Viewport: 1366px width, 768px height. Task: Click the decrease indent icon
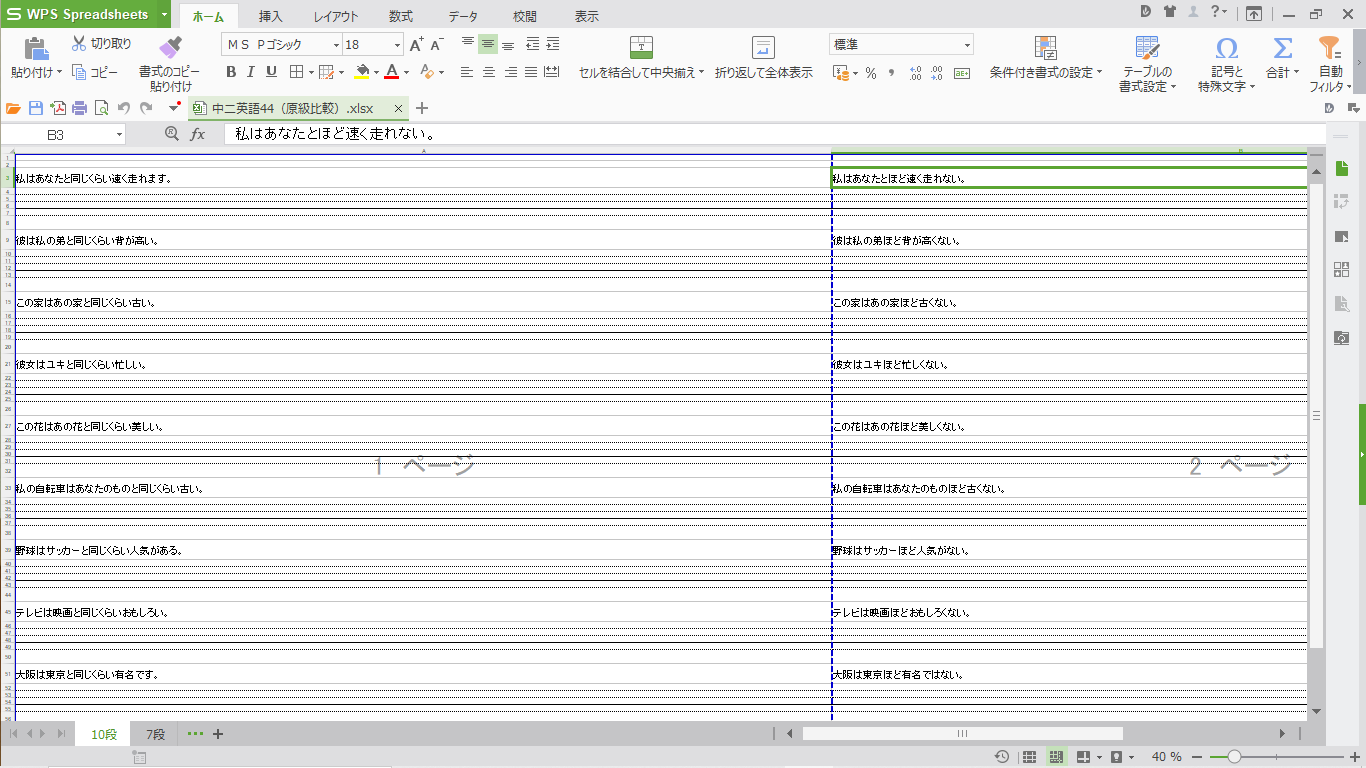(532, 44)
